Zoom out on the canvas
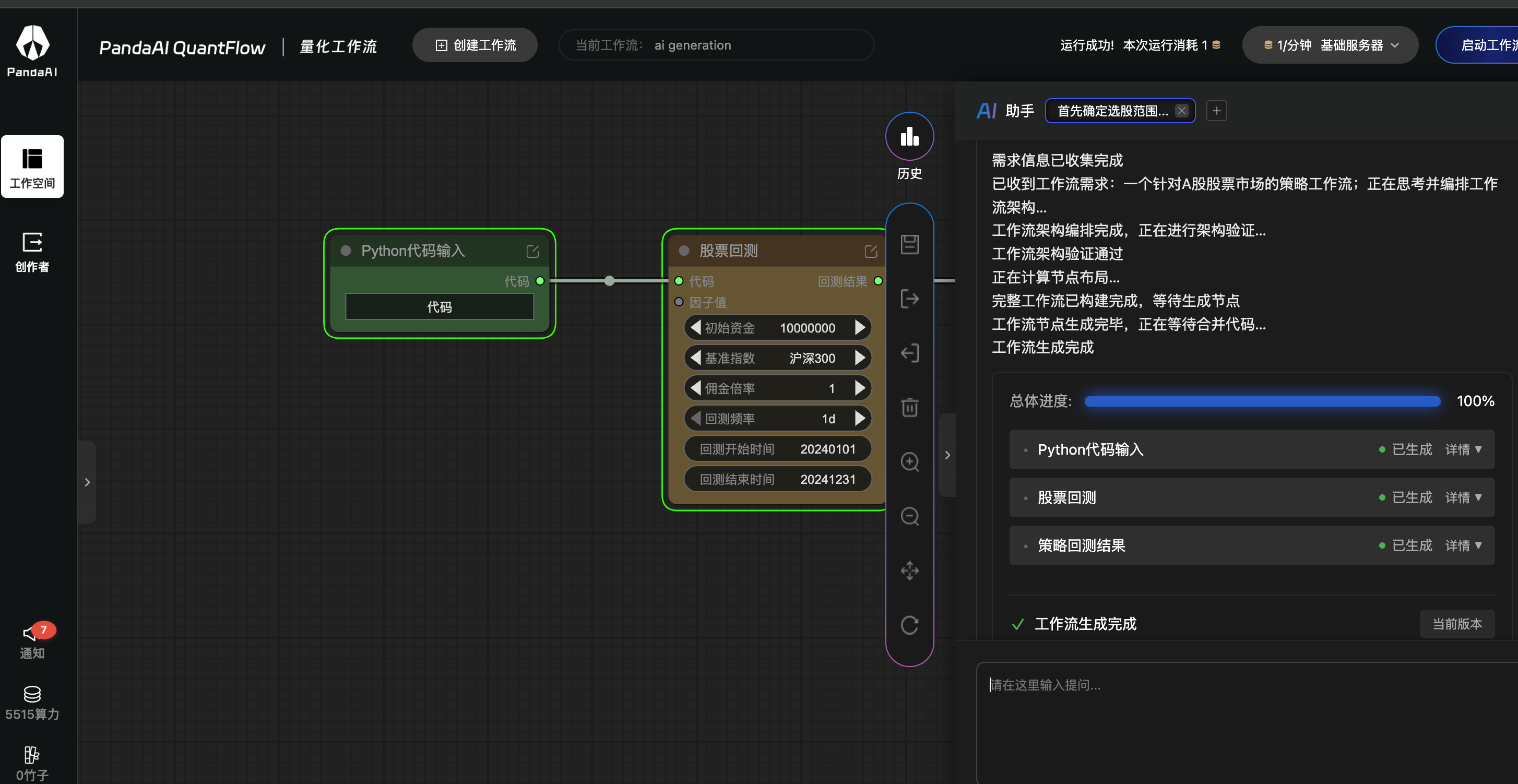 (909, 516)
